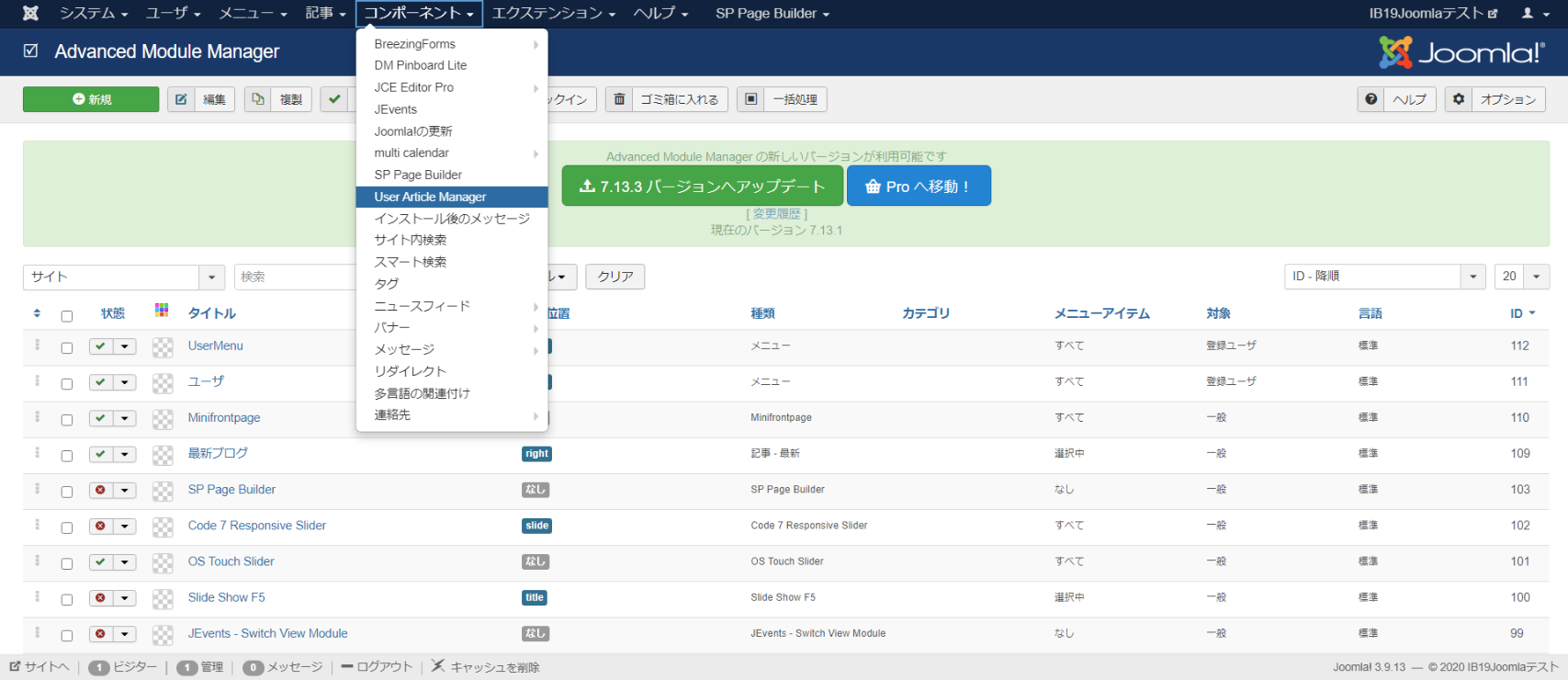The height and width of the screenshot is (680, 1568).
Task: Click into the 検索 search input field
Action: point(294,277)
